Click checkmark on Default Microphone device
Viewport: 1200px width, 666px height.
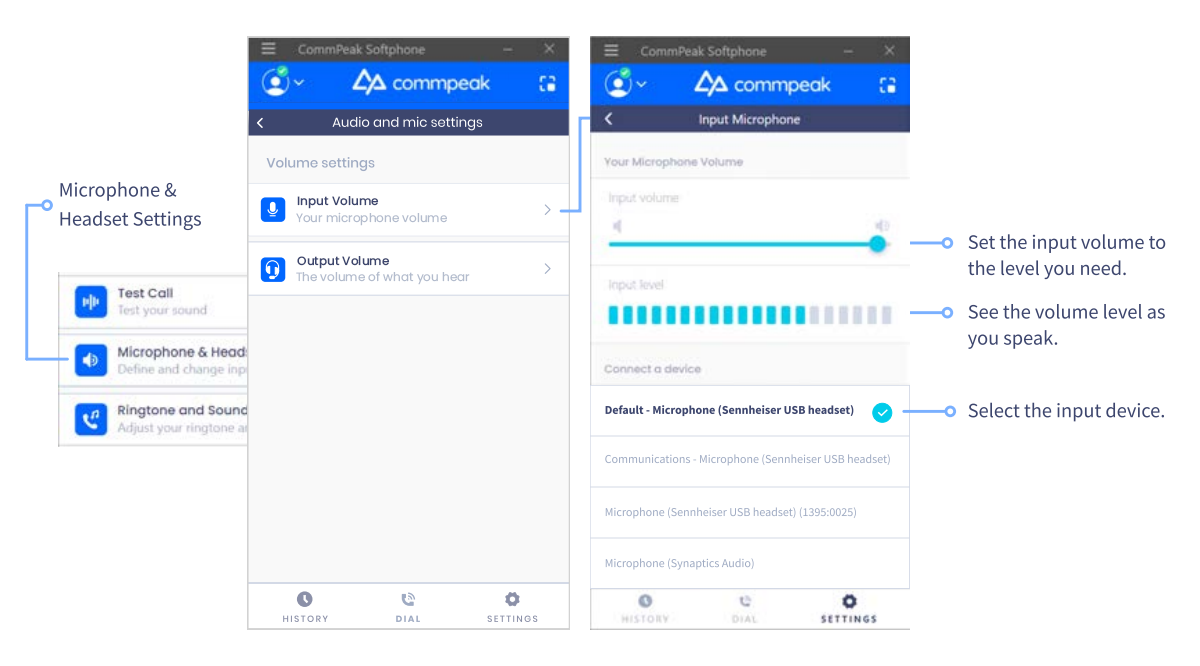(x=882, y=412)
